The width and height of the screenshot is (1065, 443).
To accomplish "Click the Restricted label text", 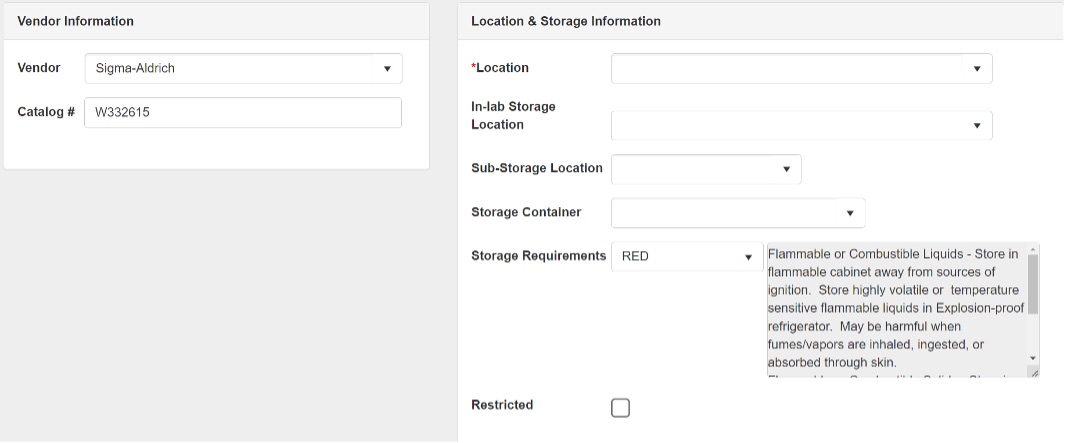I will [502, 405].
